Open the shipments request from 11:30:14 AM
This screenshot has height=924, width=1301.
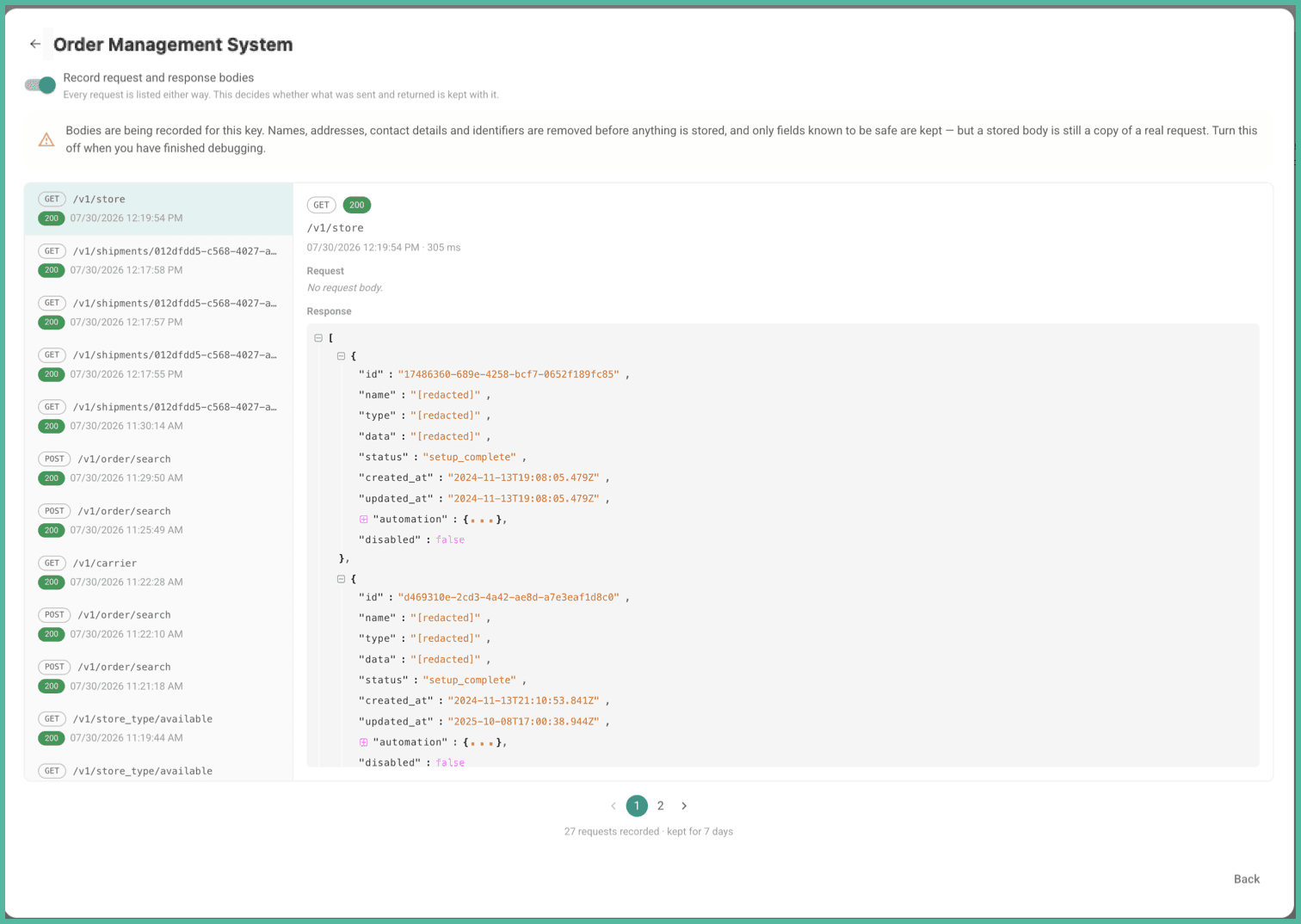(x=158, y=416)
